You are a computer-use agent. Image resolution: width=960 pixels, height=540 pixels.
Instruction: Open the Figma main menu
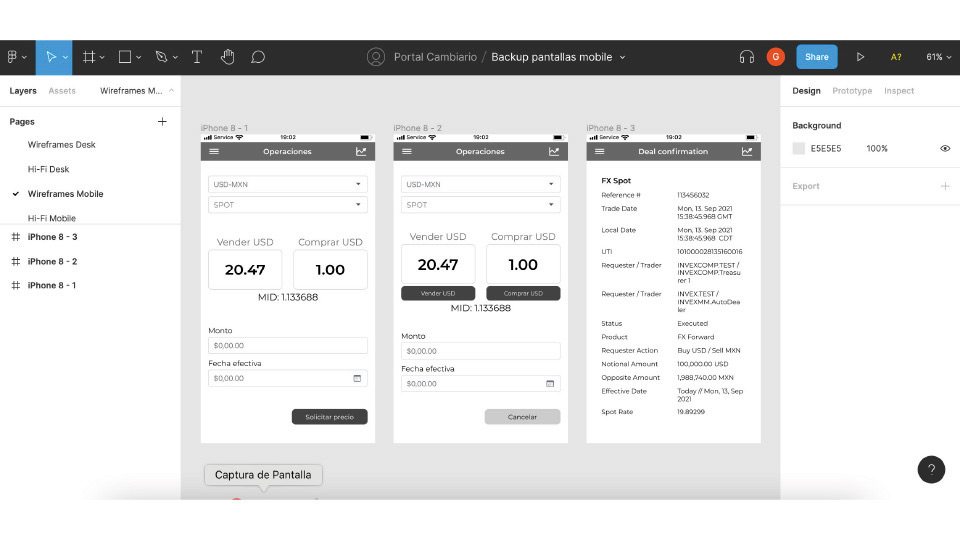coord(16,57)
